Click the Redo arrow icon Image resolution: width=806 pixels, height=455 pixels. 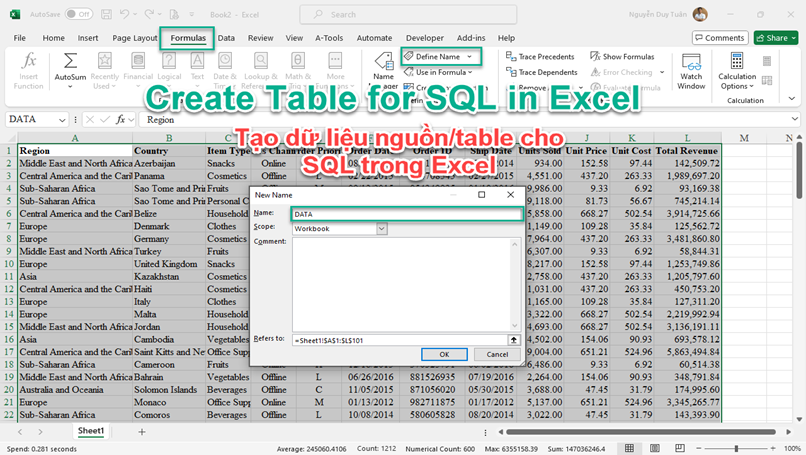(x=149, y=14)
